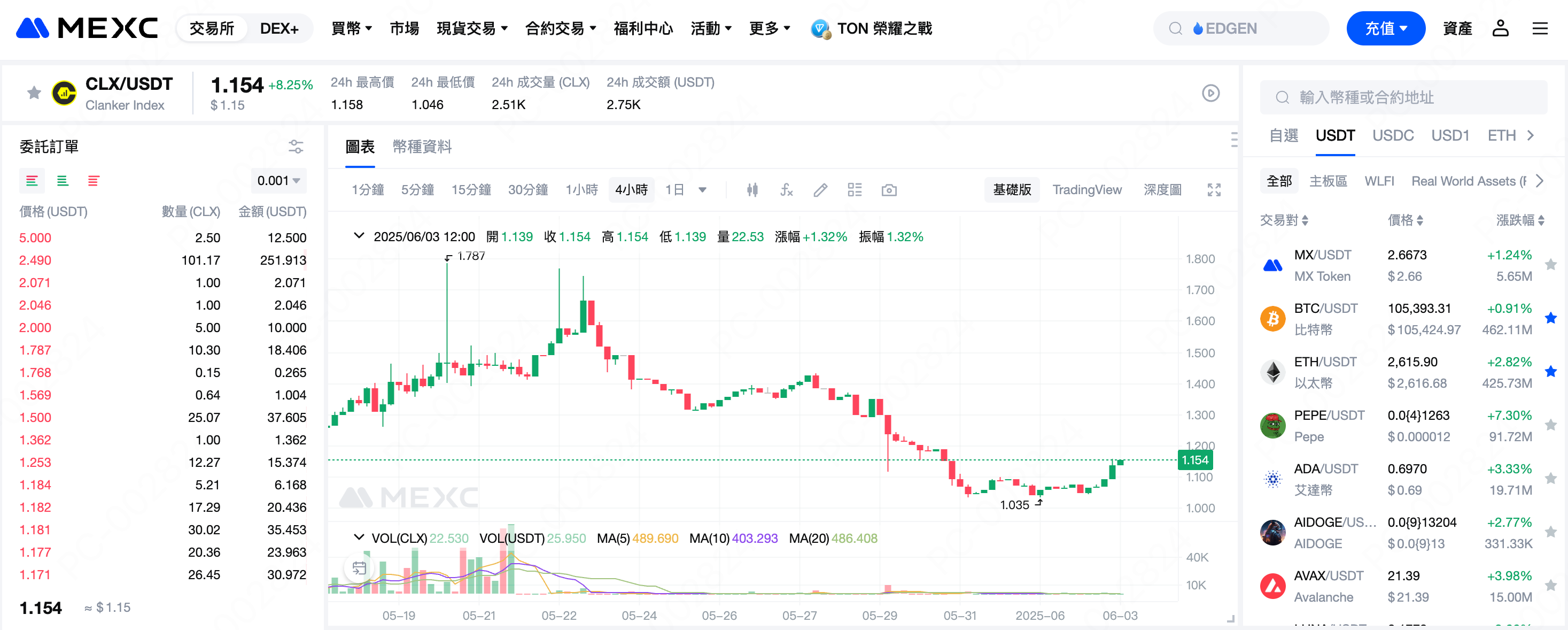Open order book settings sliders icon
1568x630 pixels.
point(296,146)
